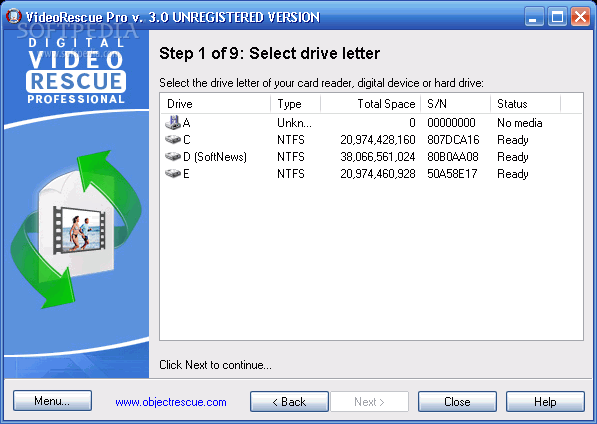Image resolution: width=597 pixels, height=424 pixels.
Task: Click total space 20,974,460,928
Action: pos(378,174)
